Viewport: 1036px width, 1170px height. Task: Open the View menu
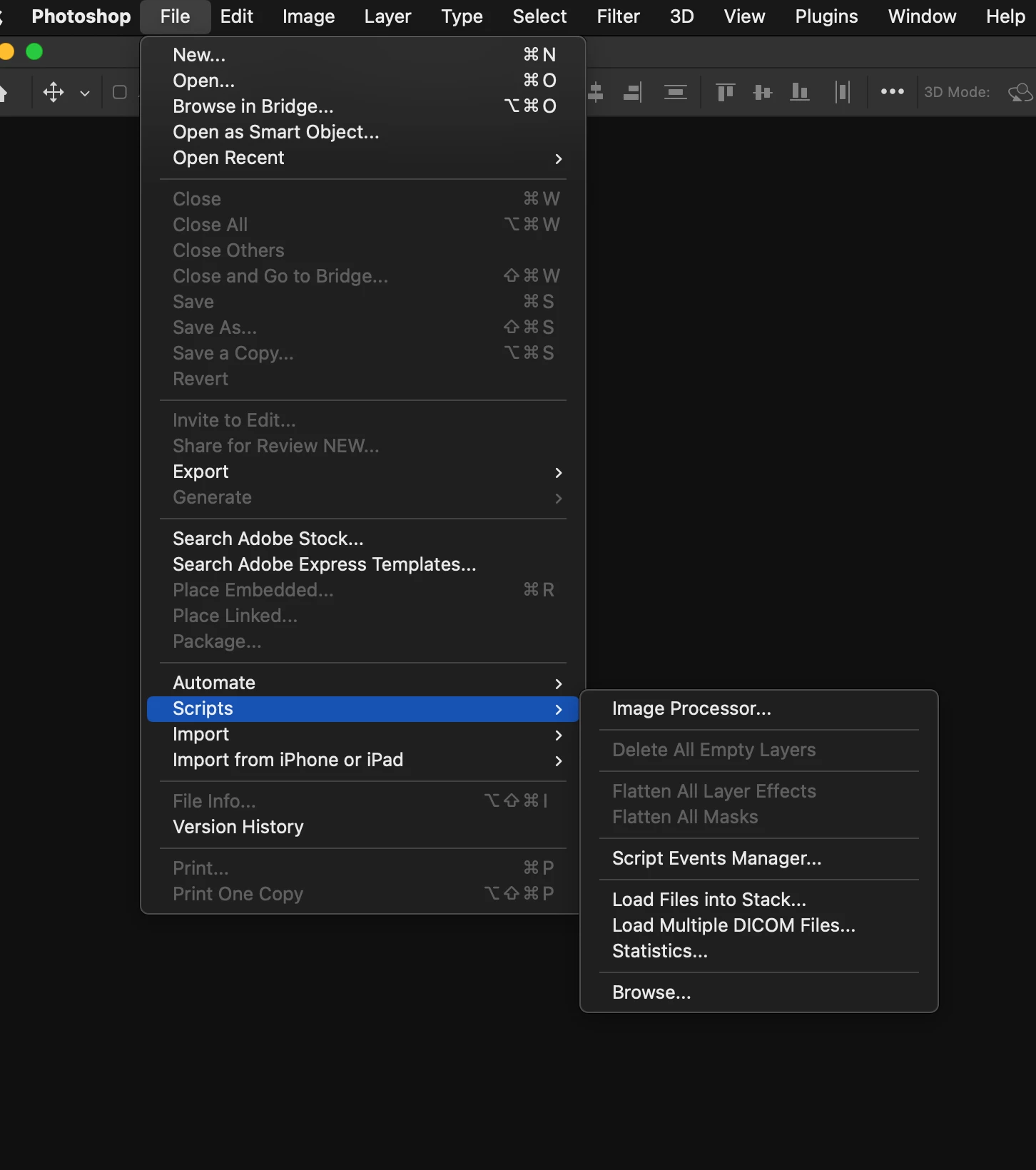[x=744, y=16]
